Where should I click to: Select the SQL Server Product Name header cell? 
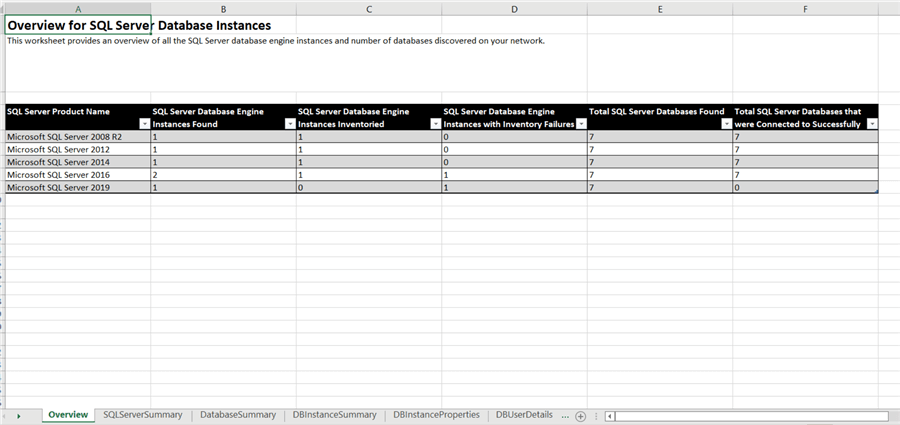tap(78, 117)
